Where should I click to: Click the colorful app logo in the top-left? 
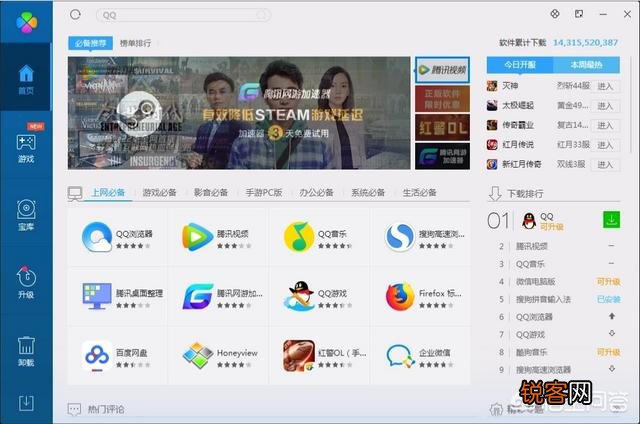(27, 22)
